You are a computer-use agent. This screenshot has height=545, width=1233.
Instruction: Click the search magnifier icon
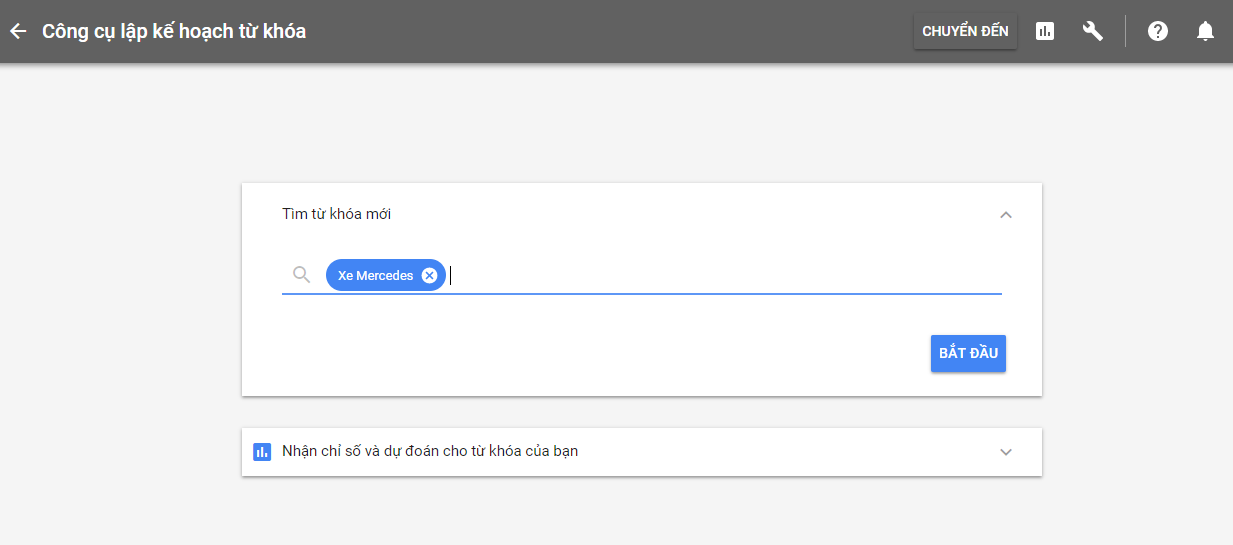coord(301,275)
